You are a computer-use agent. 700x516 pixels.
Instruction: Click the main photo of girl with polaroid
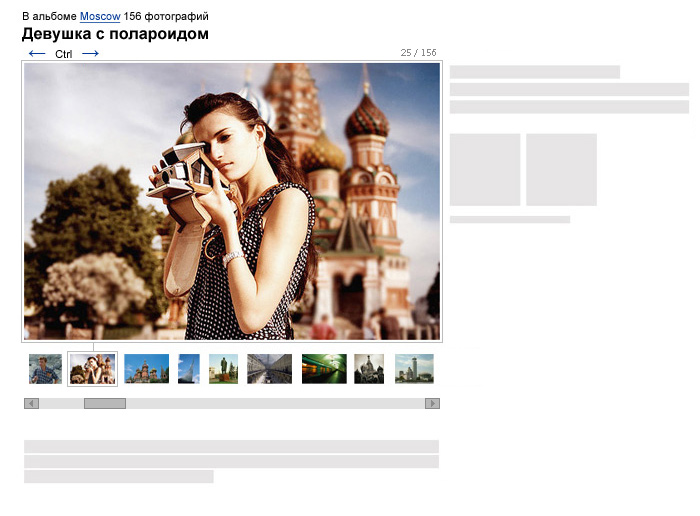click(231, 202)
